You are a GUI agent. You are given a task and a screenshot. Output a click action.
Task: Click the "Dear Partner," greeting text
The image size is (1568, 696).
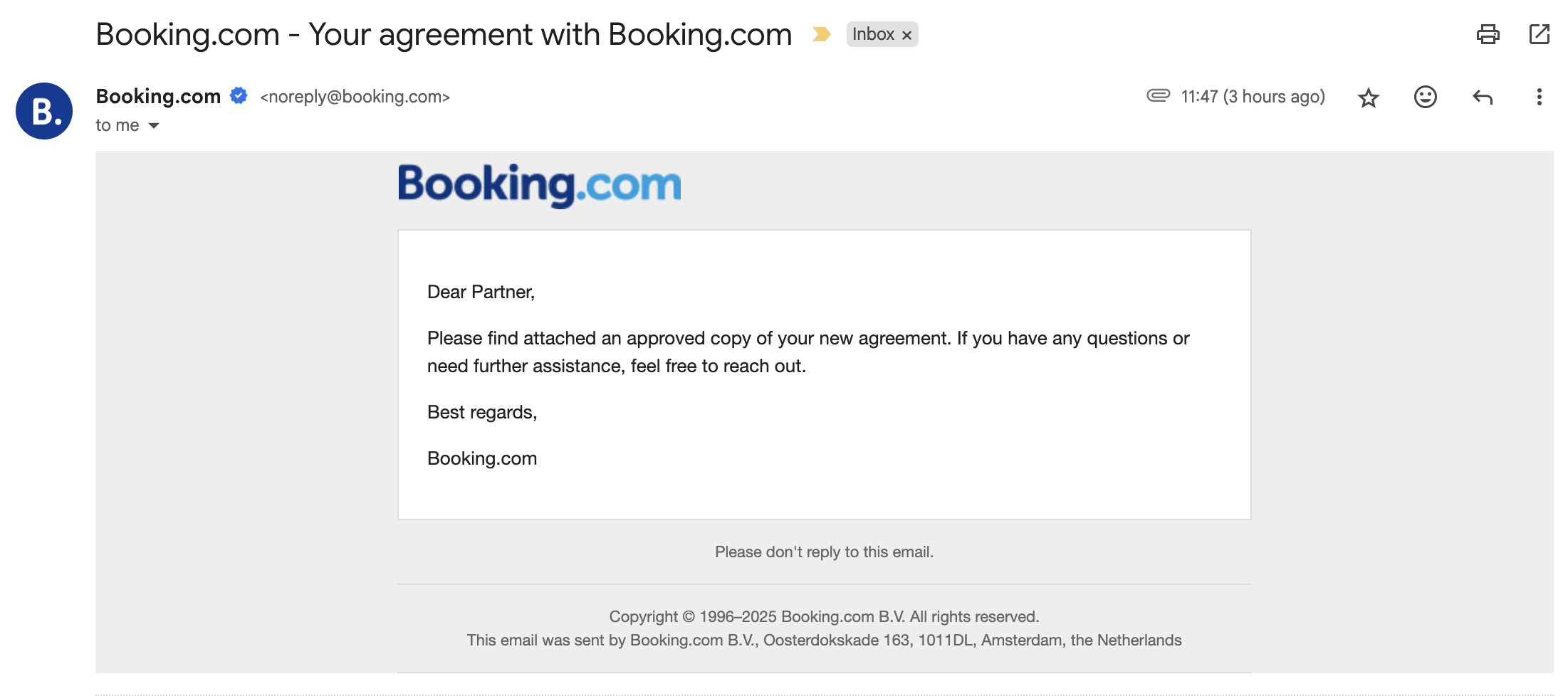pos(481,292)
